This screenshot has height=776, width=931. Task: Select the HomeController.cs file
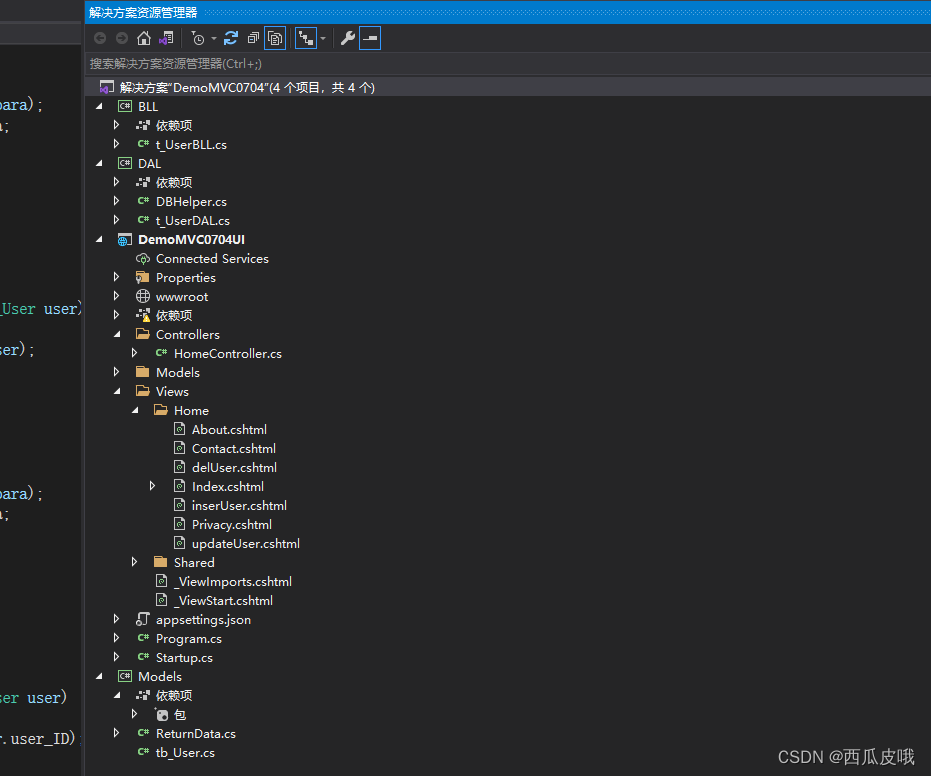coord(227,353)
